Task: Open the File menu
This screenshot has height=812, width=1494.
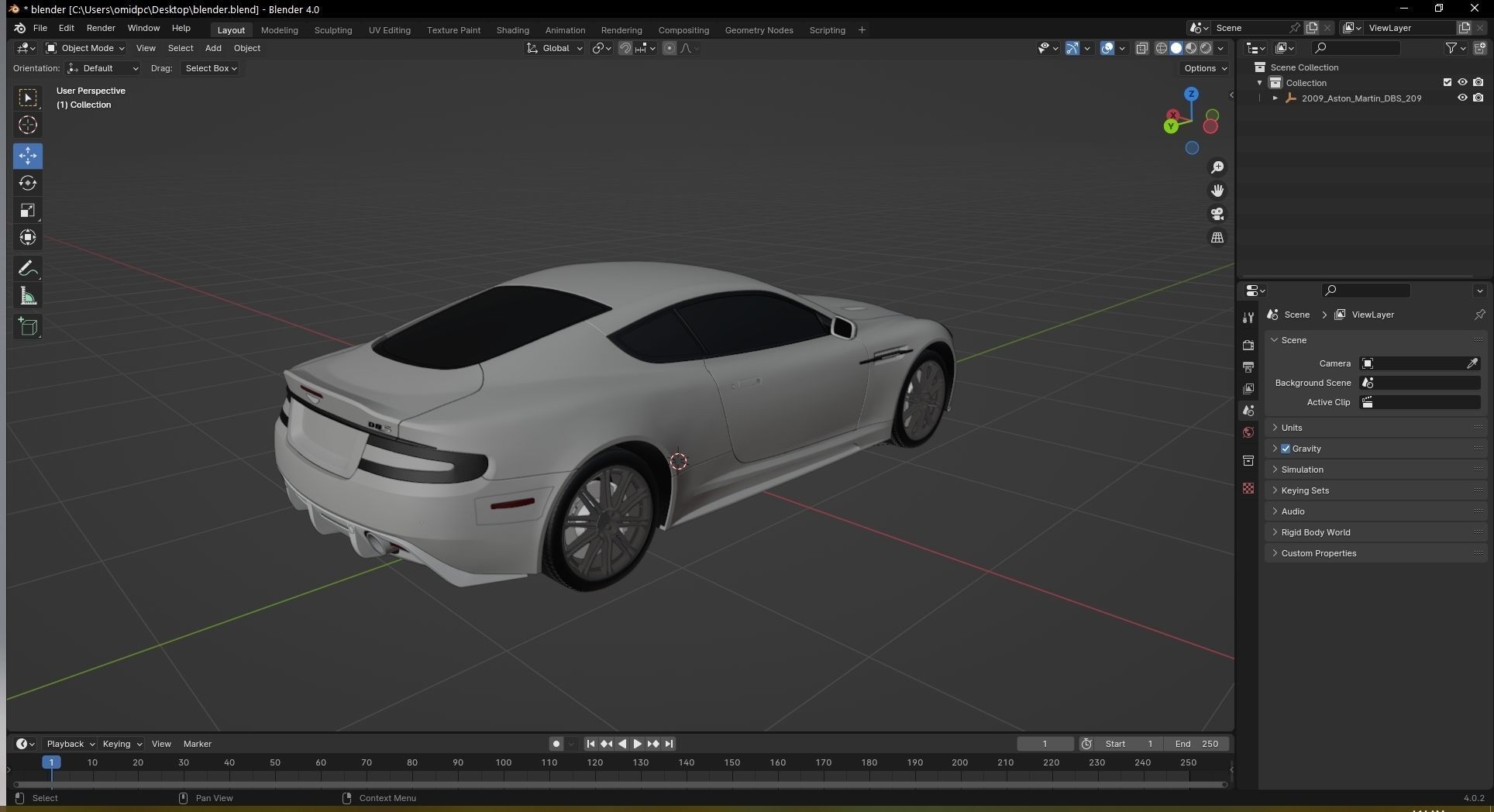Action: click(40, 28)
